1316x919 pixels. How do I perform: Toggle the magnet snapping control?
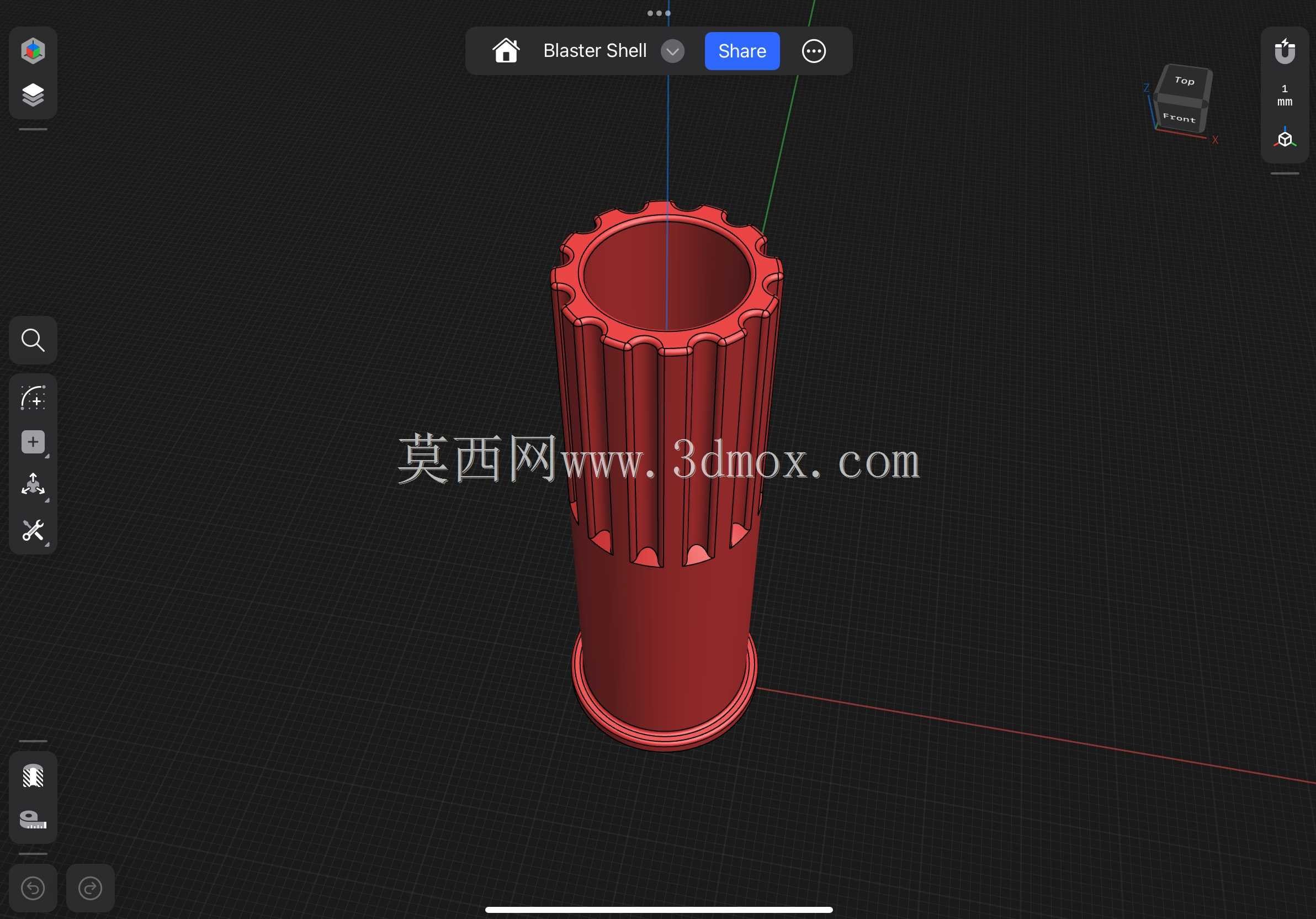1285,51
